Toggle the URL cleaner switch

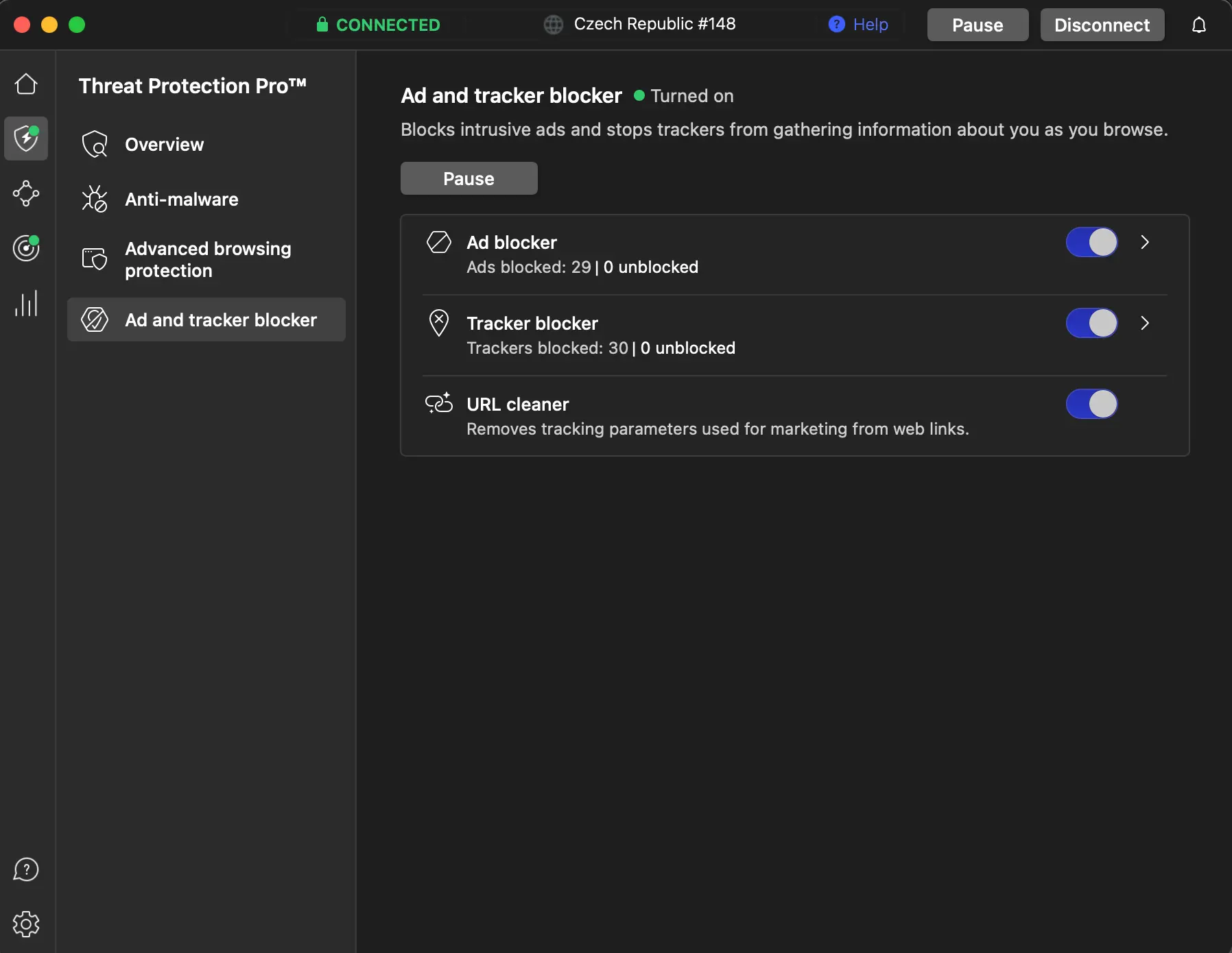(1091, 405)
